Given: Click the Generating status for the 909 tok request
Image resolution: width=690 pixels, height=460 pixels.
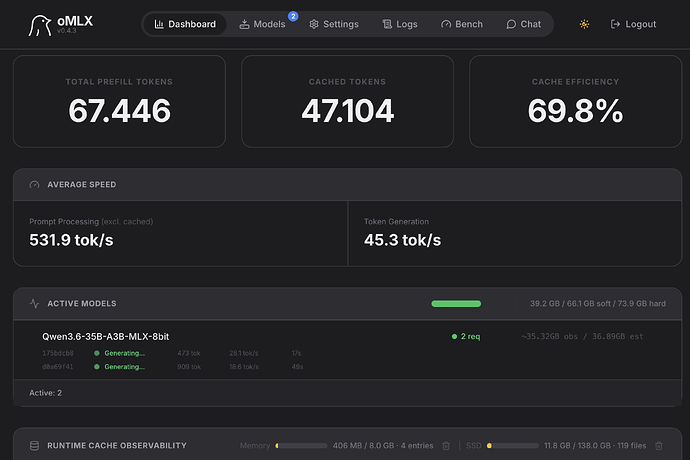Looking at the screenshot, I should [x=120, y=367].
